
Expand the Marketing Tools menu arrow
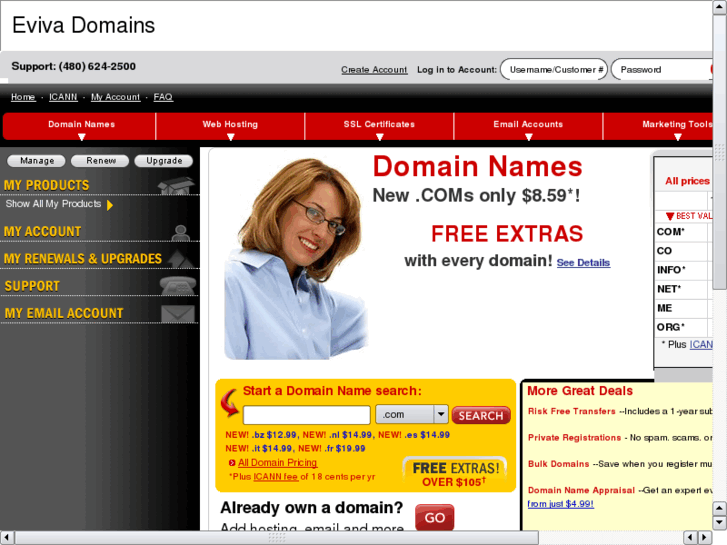tap(678, 137)
